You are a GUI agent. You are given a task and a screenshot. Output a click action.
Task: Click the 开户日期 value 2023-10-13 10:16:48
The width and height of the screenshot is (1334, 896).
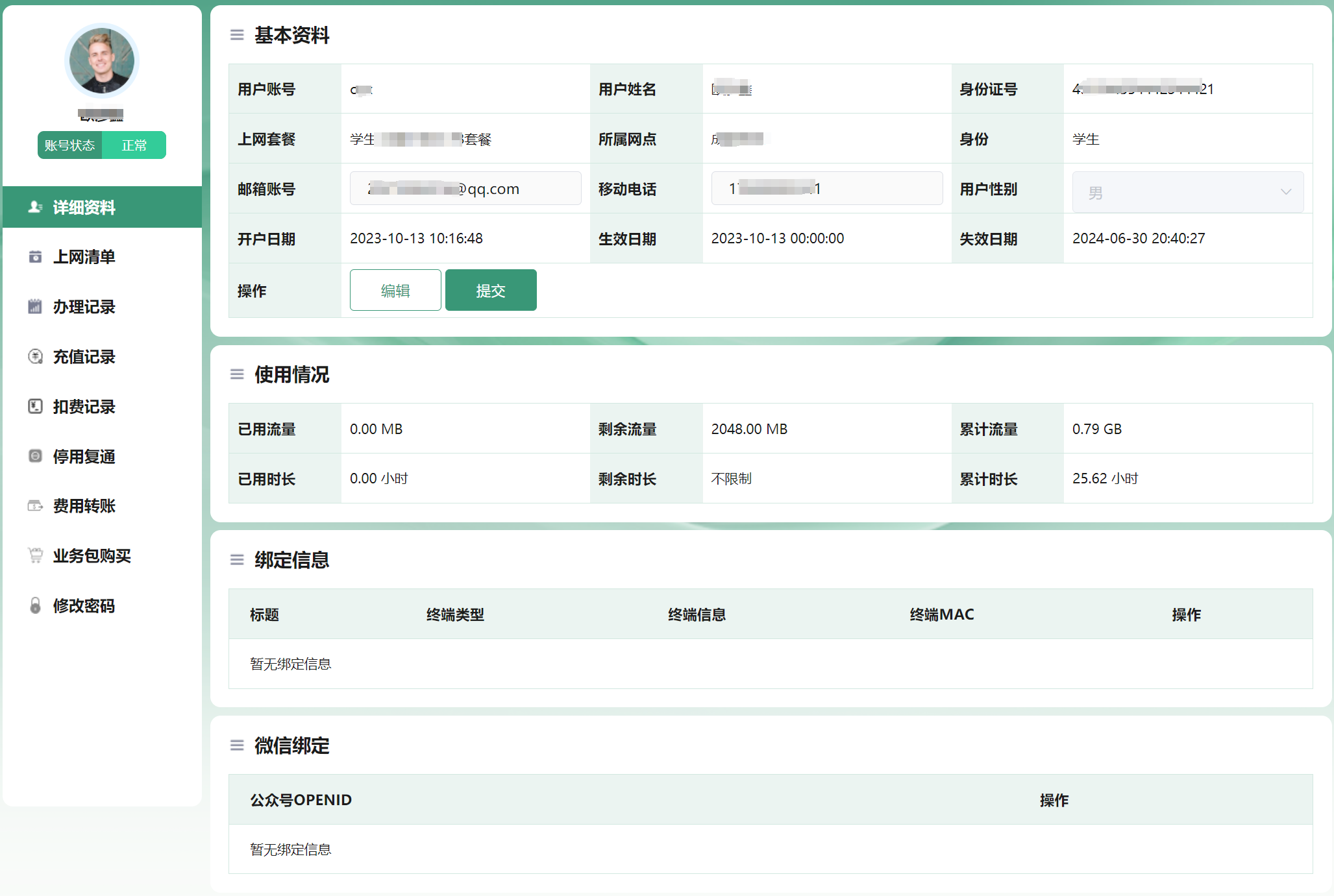tap(416, 239)
